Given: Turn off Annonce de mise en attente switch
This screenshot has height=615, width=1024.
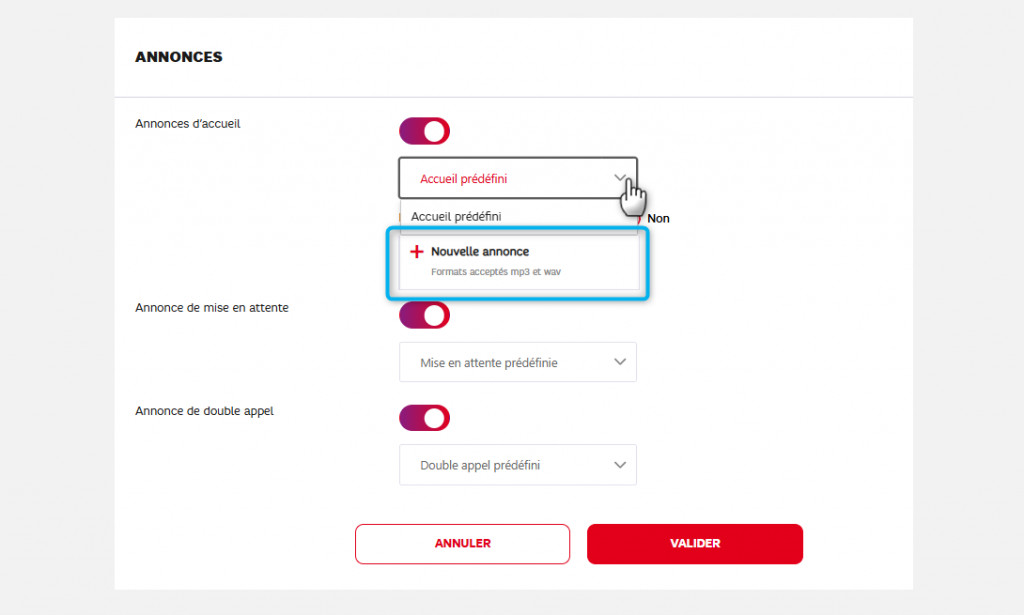Looking at the screenshot, I should (x=425, y=315).
